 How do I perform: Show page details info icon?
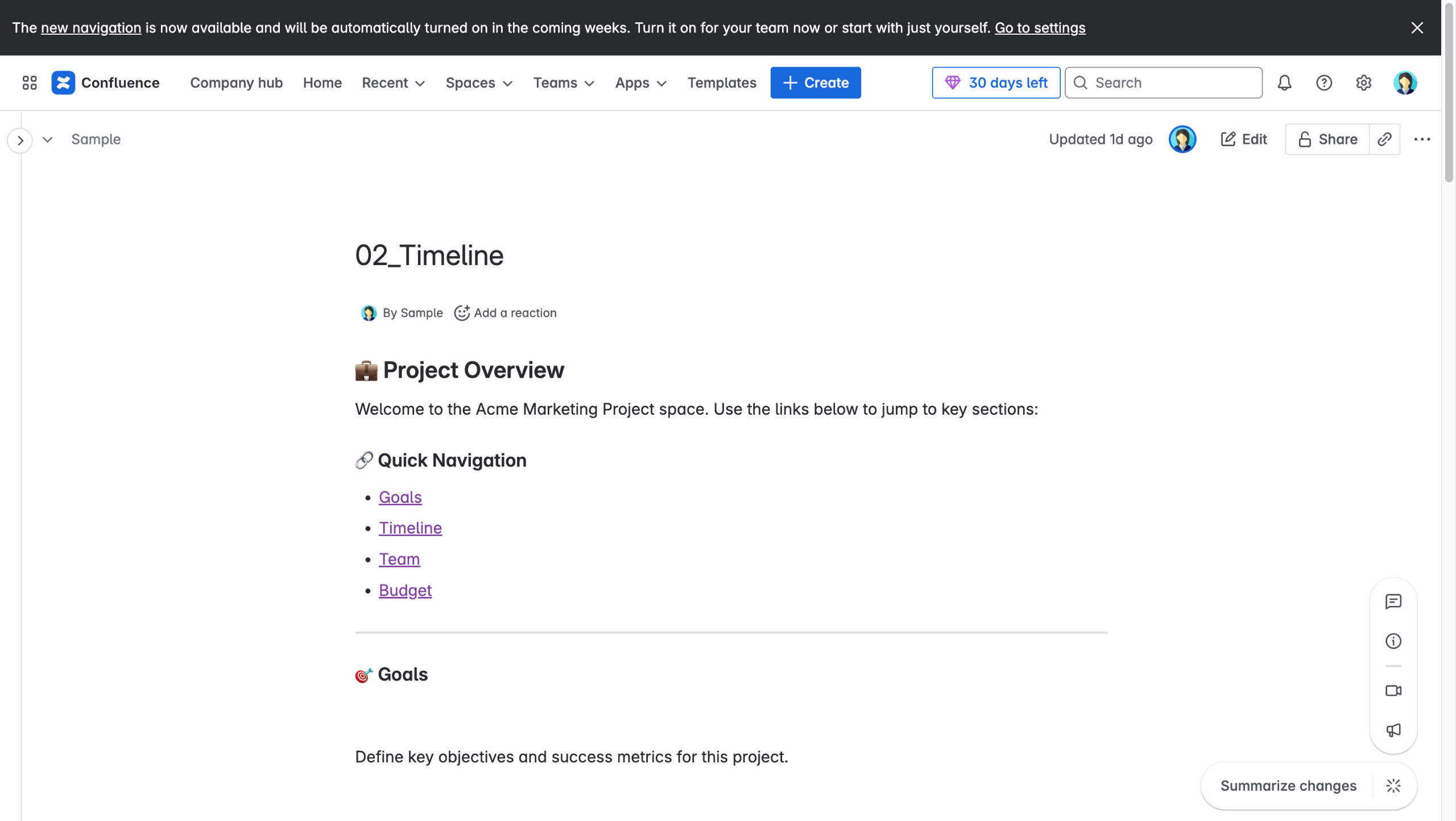[x=1393, y=641]
